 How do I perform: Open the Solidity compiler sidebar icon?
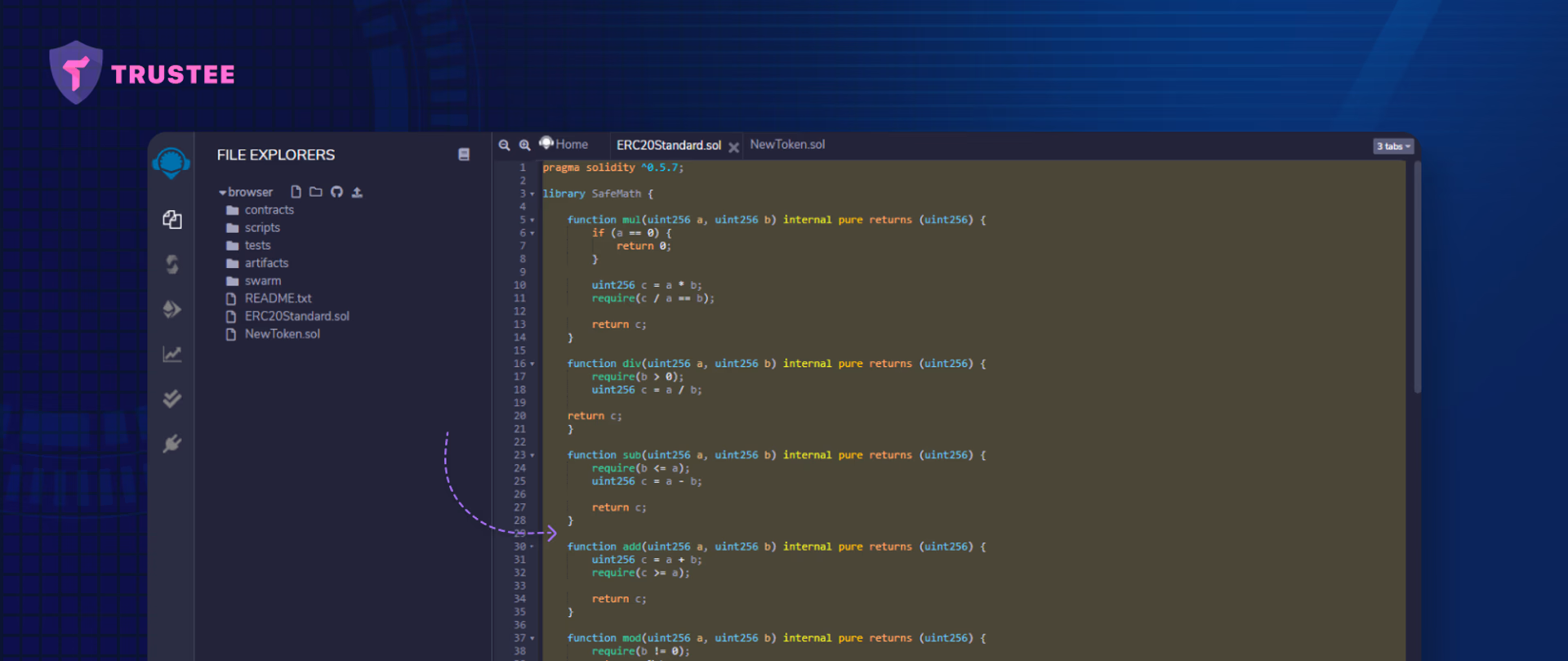tap(171, 264)
